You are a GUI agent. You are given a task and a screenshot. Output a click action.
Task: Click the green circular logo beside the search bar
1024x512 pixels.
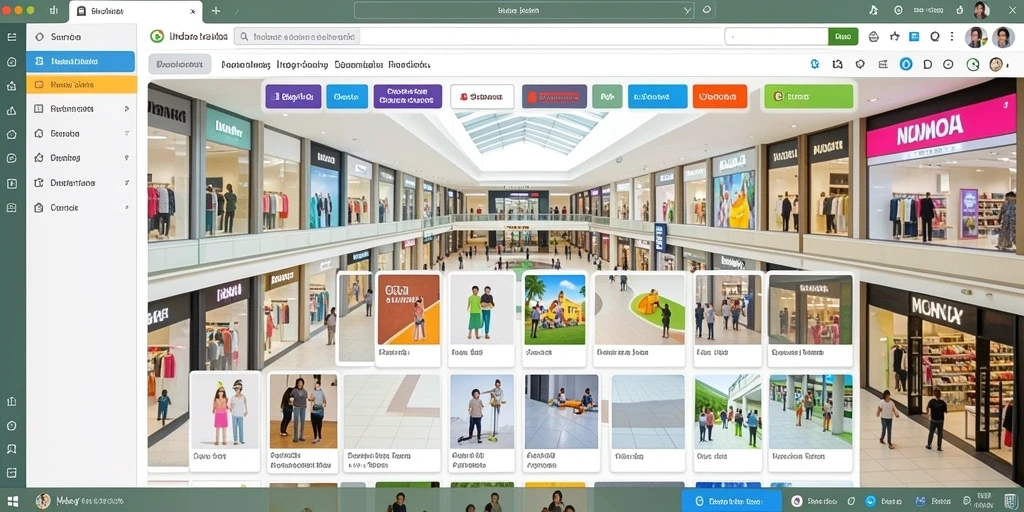pos(157,37)
